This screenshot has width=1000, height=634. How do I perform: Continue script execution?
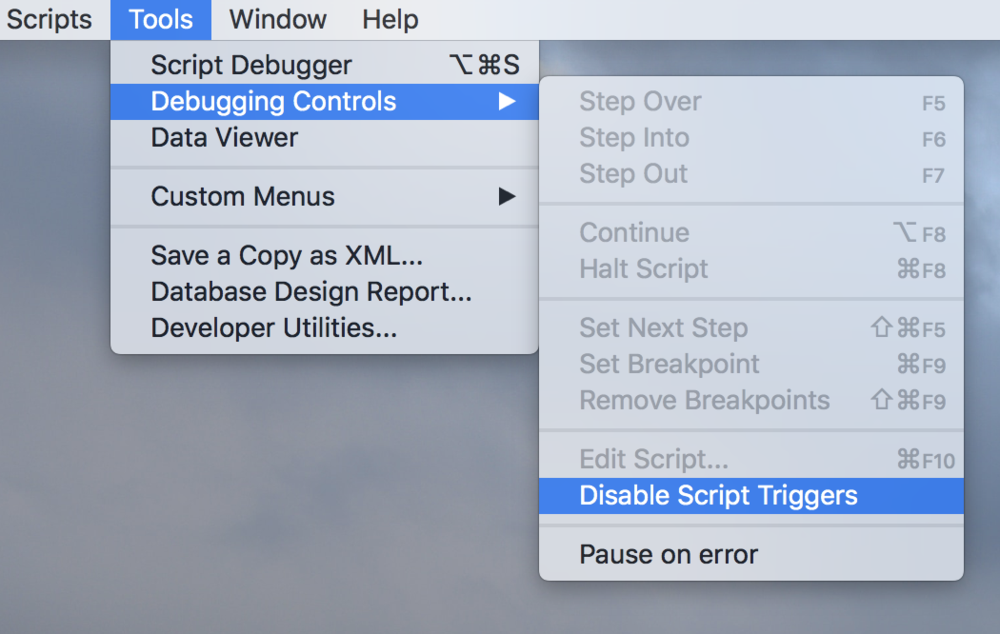pos(634,232)
